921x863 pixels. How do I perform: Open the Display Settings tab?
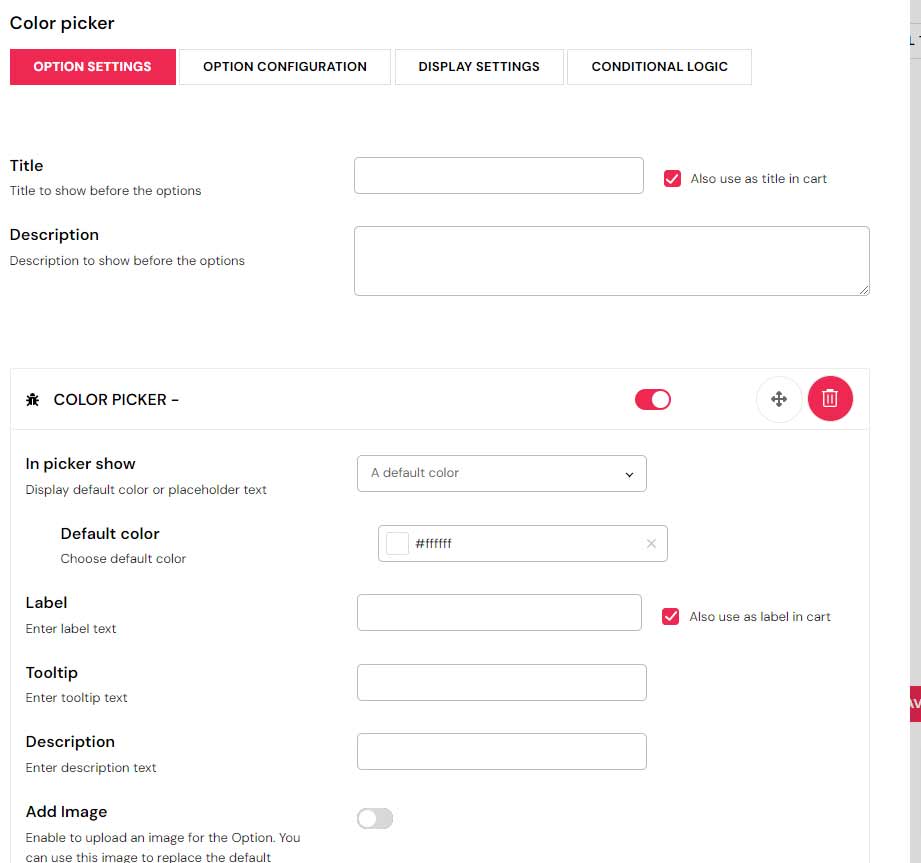tap(479, 67)
